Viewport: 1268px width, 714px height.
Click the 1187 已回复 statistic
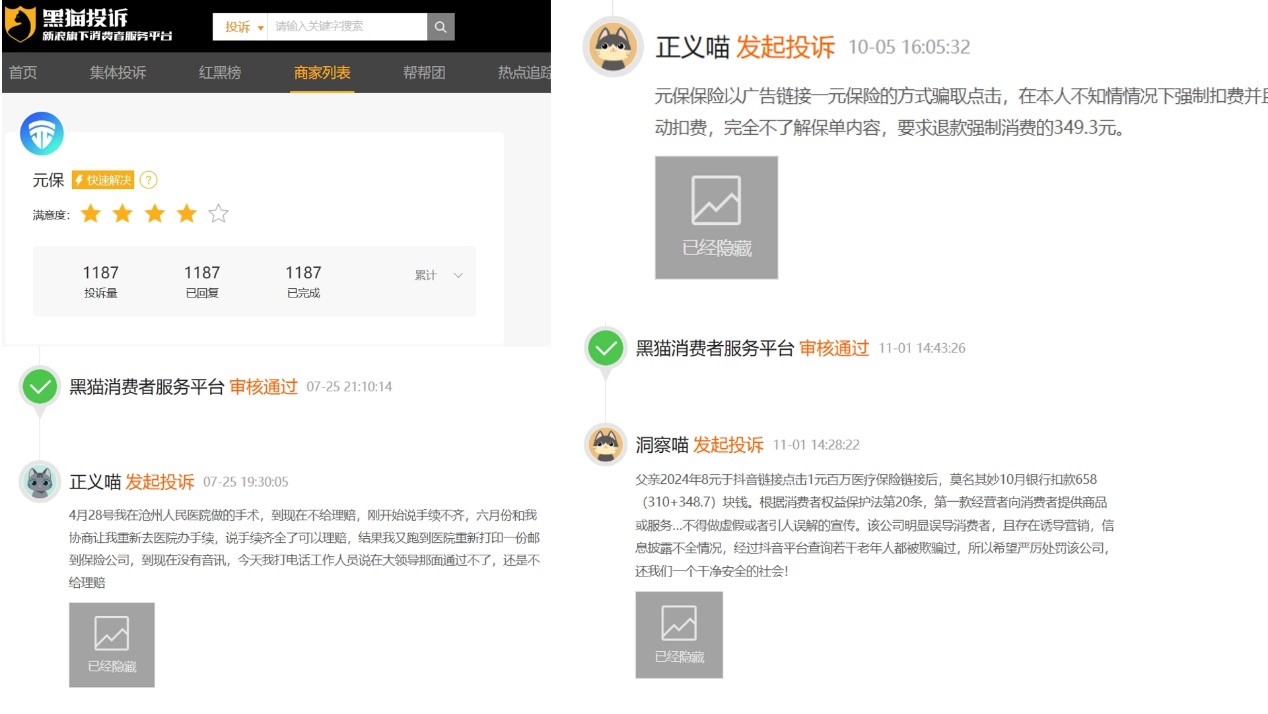click(x=202, y=281)
